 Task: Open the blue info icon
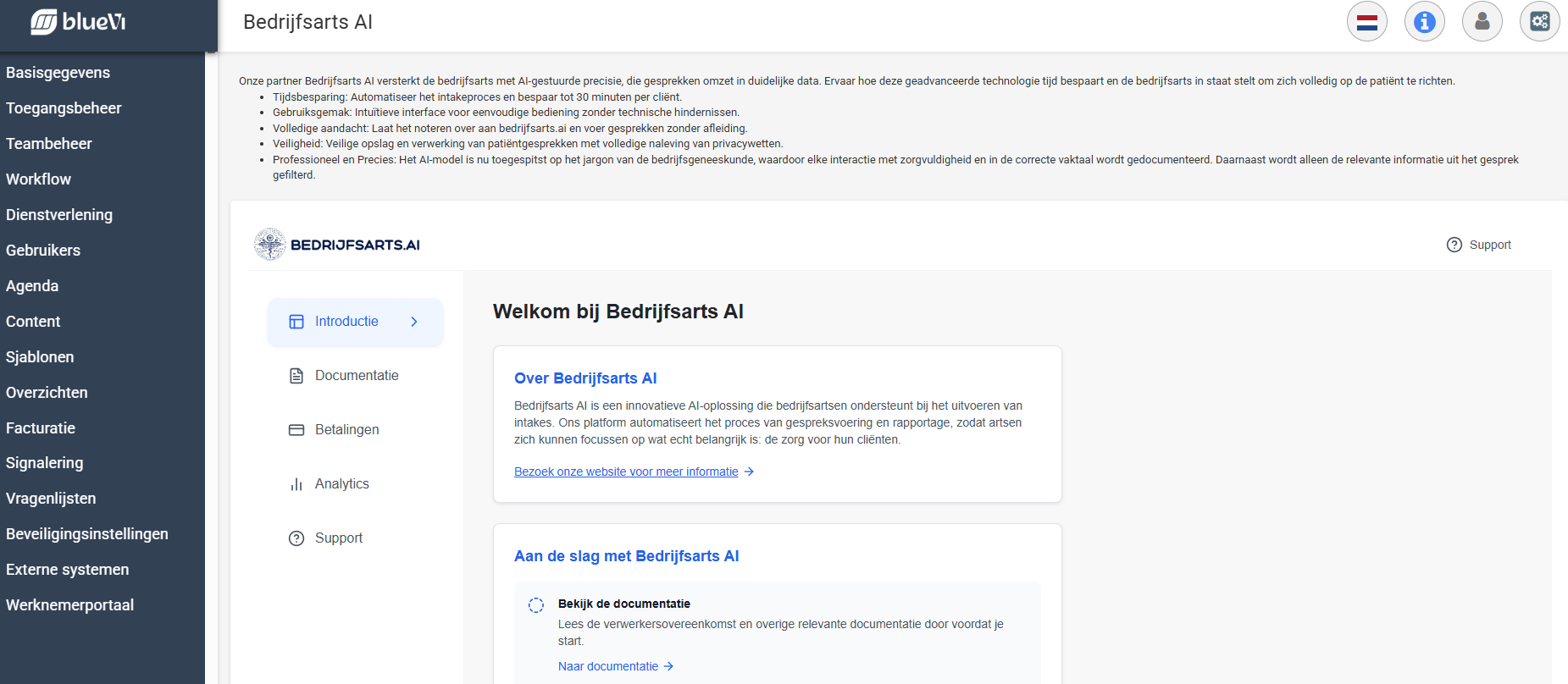coord(1425,22)
